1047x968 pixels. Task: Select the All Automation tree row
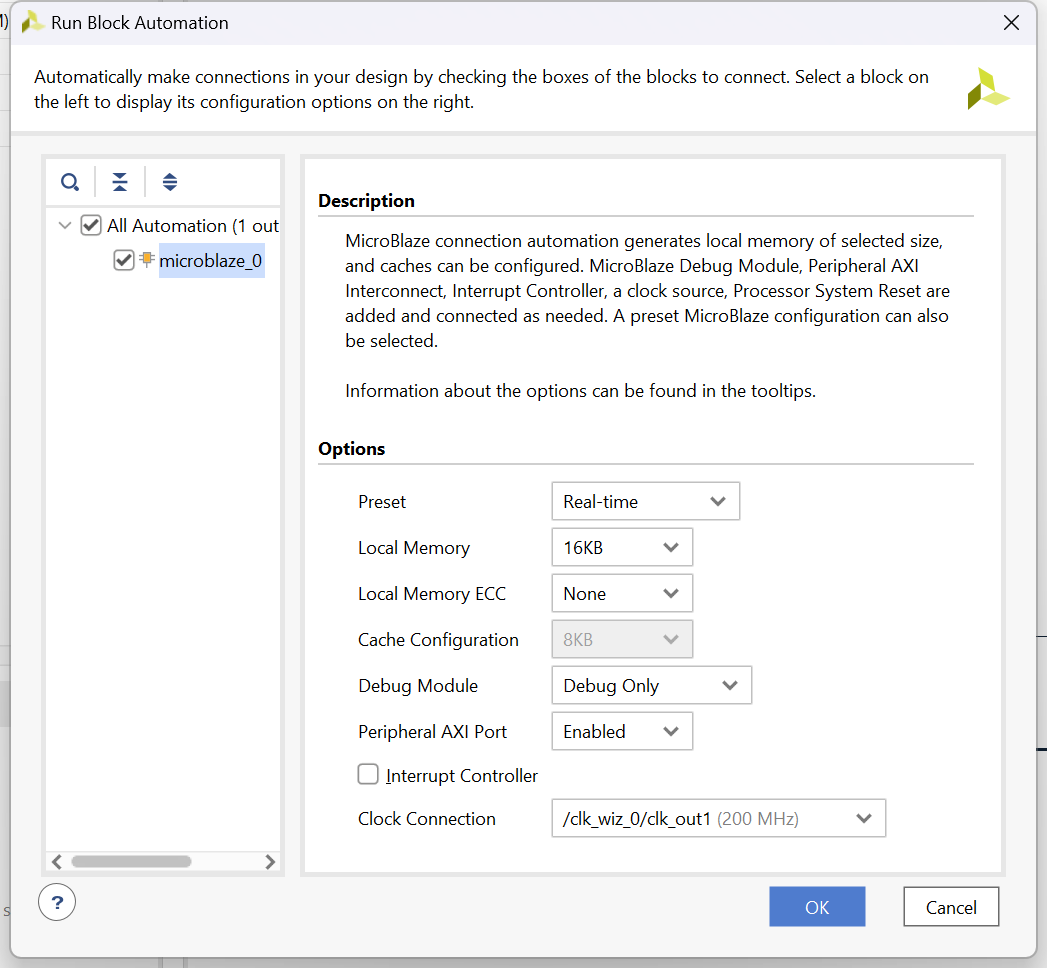click(193, 226)
